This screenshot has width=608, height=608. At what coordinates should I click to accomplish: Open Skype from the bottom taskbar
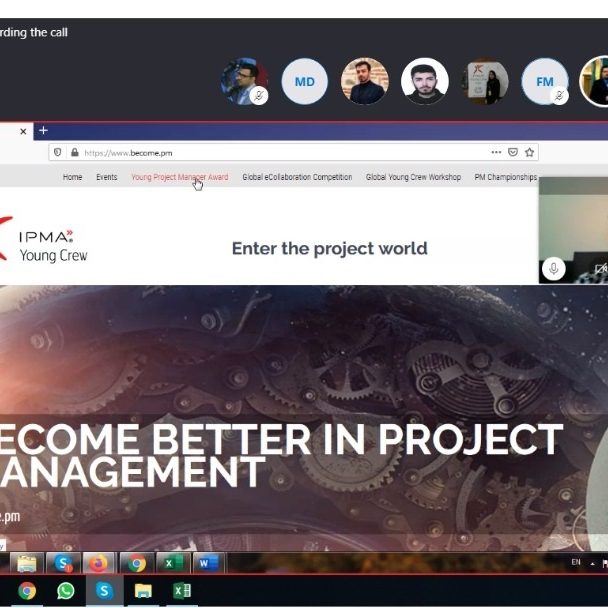click(104, 591)
